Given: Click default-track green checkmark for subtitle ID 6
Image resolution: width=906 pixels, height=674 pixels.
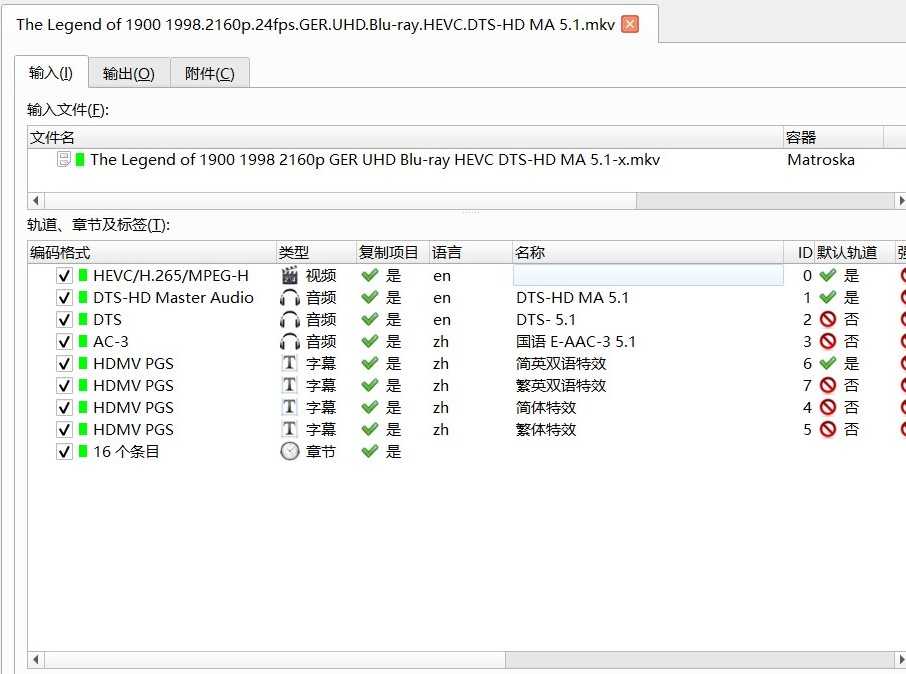Looking at the screenshot, I should point(828,364).
